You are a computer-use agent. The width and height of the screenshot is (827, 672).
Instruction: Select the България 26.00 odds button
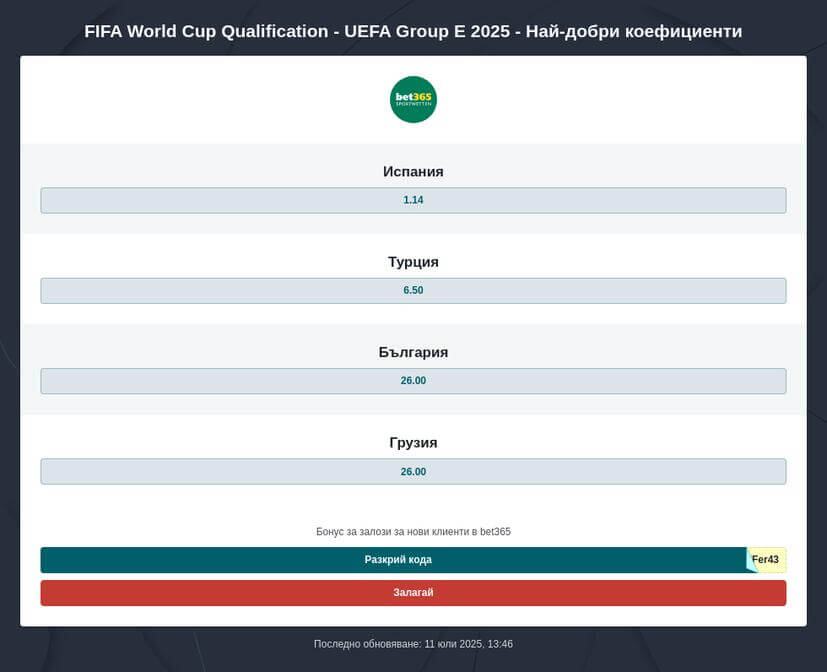[413, 381]
